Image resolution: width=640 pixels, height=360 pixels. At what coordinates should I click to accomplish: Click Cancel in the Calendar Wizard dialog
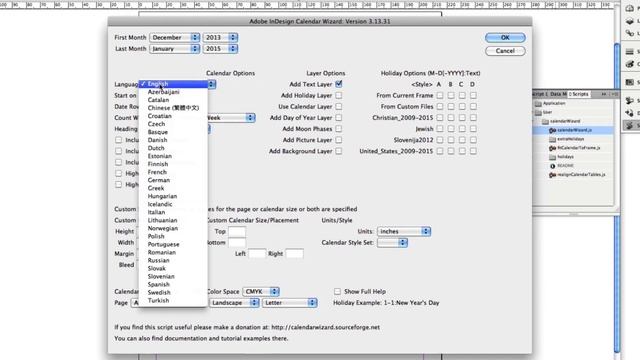point(505,51)
